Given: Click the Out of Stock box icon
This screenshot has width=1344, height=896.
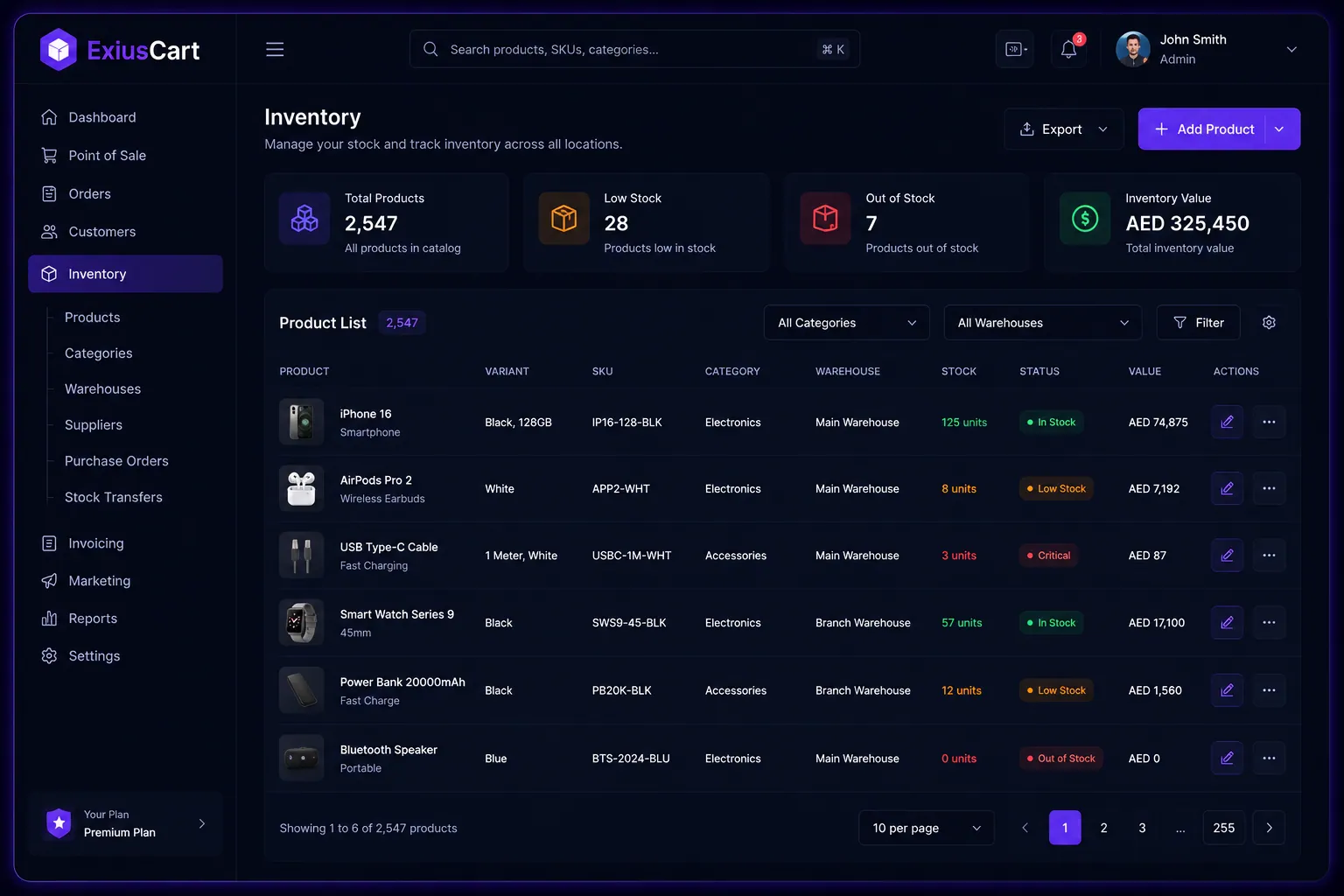Looking at the screenshot, I should point(825,219).
